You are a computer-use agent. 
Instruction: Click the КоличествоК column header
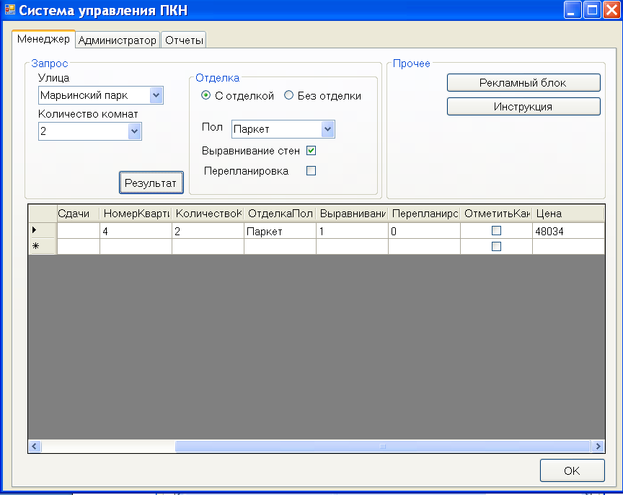tap(208, 214)
